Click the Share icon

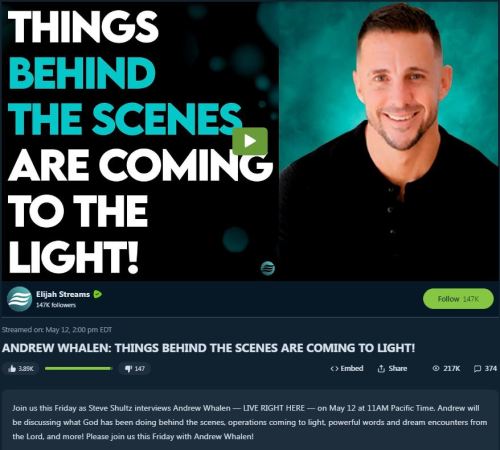pyautogui.click(x=381, y=368)
